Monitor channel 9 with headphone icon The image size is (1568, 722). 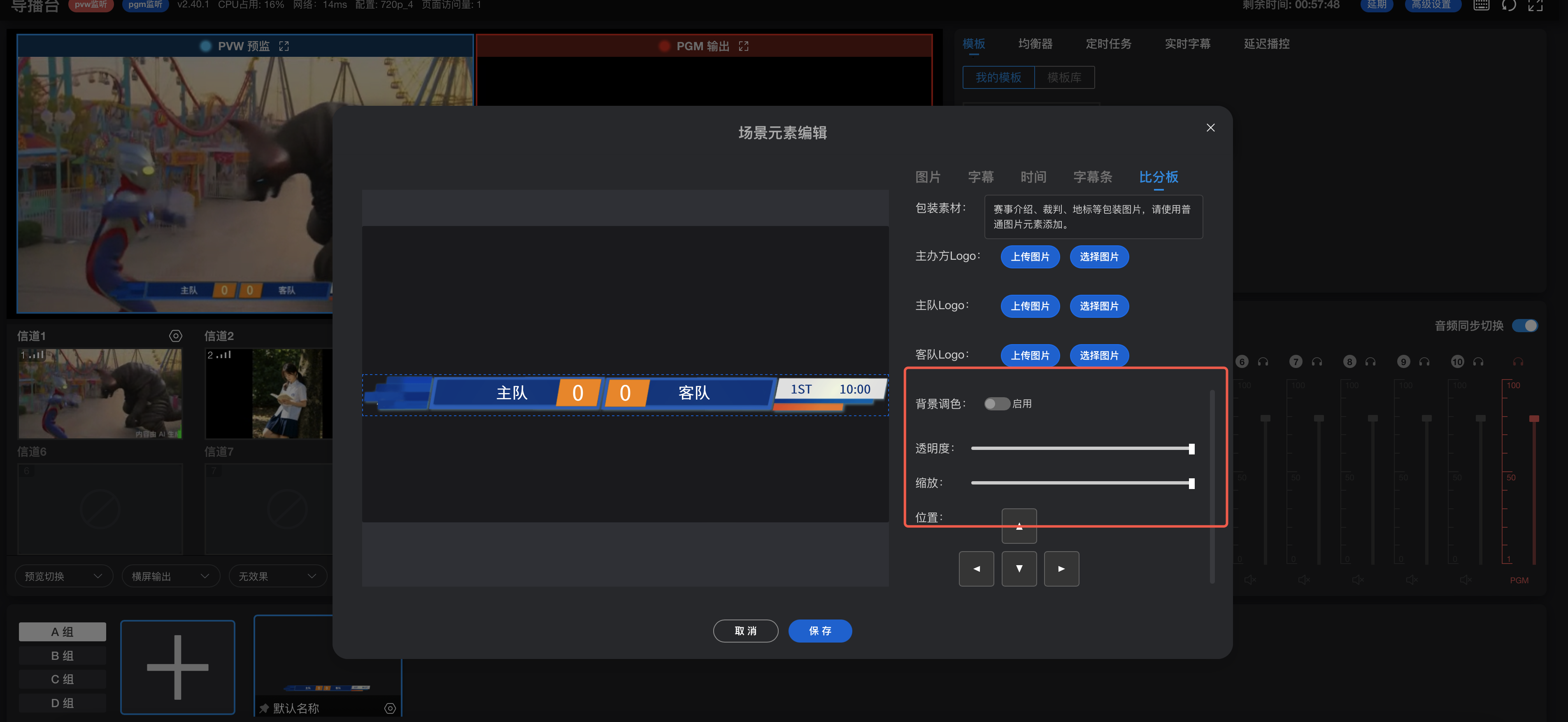(x=1424, y=361)
